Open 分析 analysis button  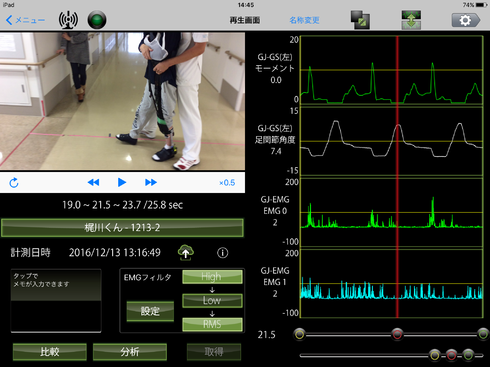(x=130, y=352)
